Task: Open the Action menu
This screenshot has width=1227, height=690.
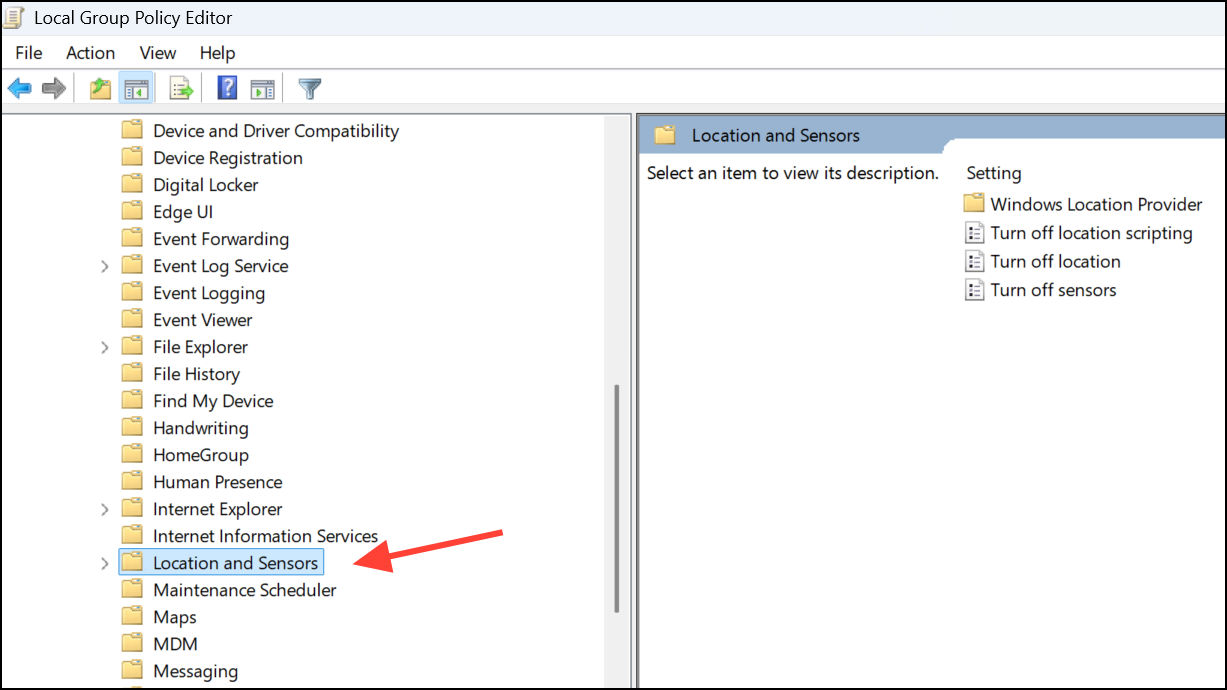Action: pyautogui.click(x=91, y=53)
